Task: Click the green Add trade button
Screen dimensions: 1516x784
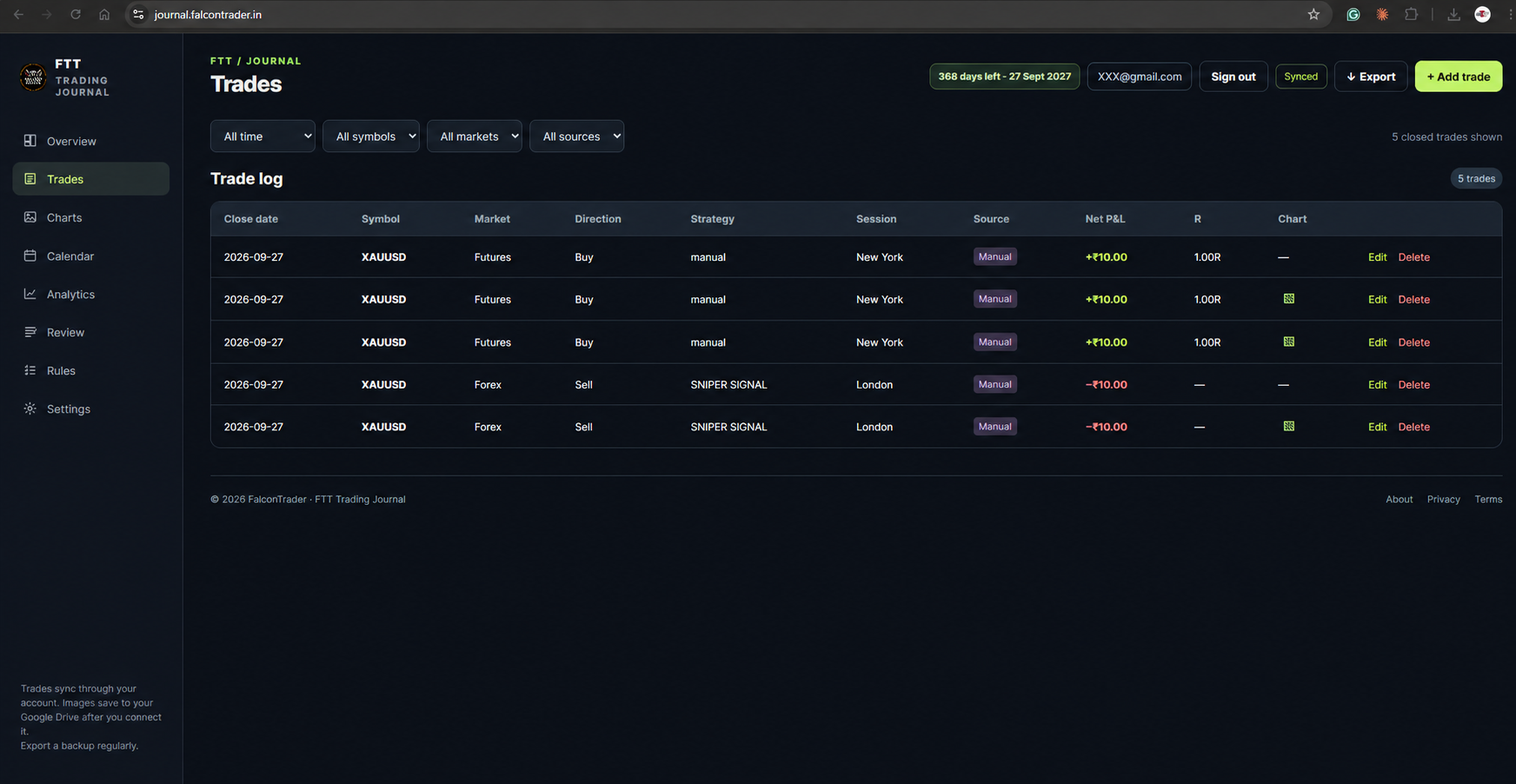Action: (x=1459, y=76)
